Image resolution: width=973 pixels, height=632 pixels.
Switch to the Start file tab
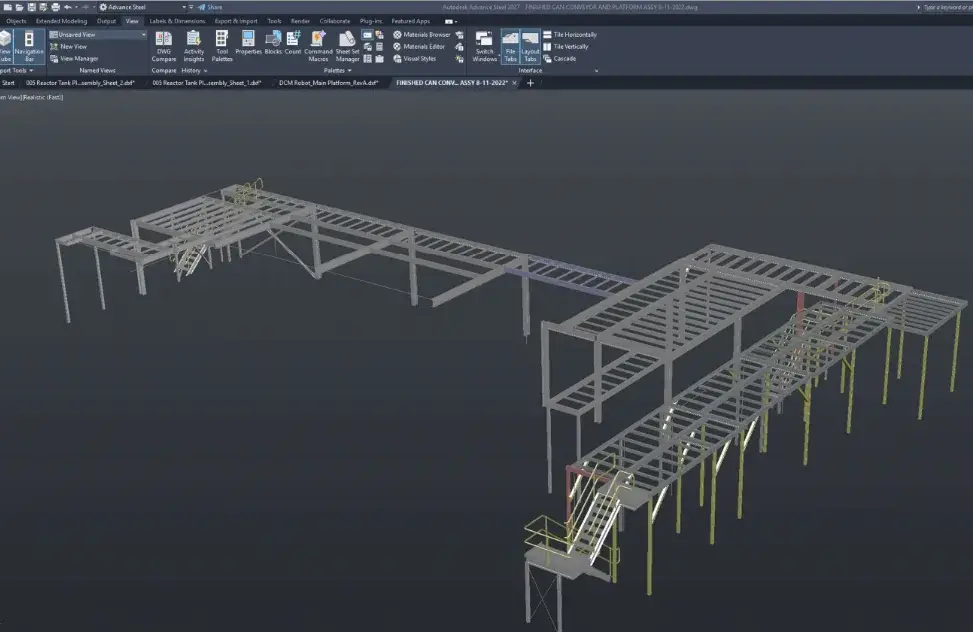[8, 83]
